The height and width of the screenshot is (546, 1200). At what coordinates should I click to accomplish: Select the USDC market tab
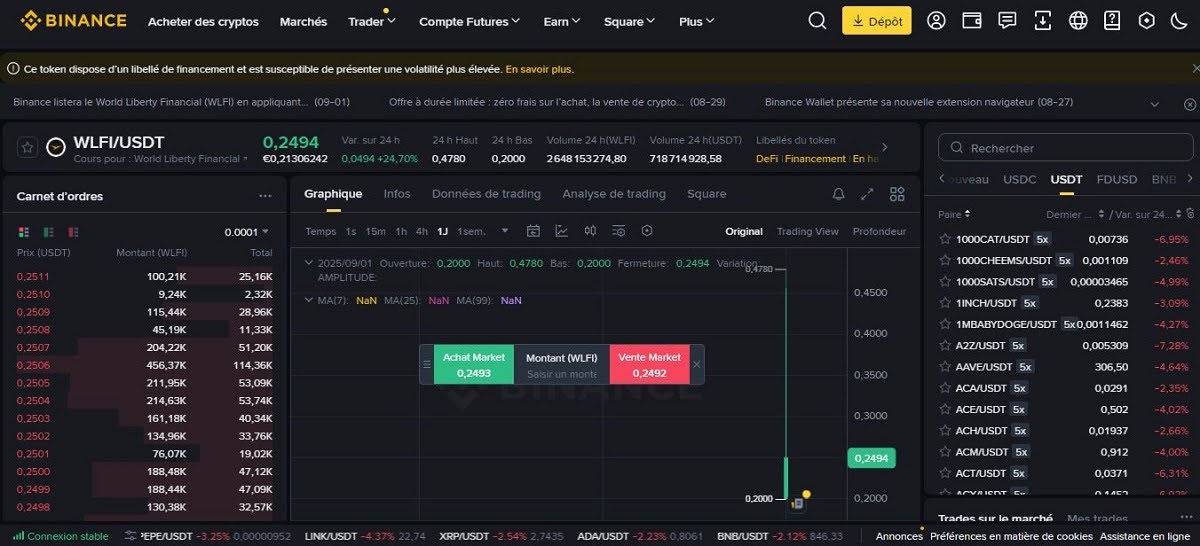(1020, 180)
